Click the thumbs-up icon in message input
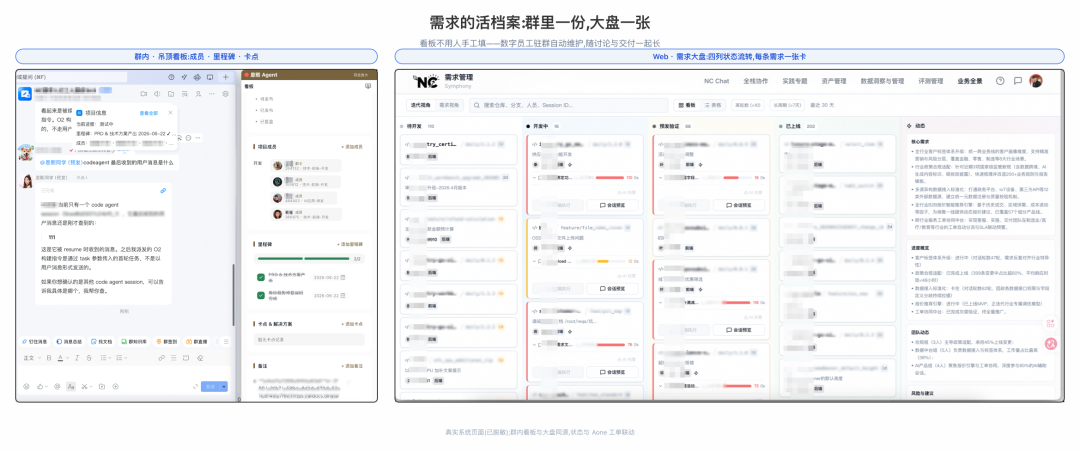Image resolution: width=1080 pixels, height=453 pixels. [x=40, y=386]
